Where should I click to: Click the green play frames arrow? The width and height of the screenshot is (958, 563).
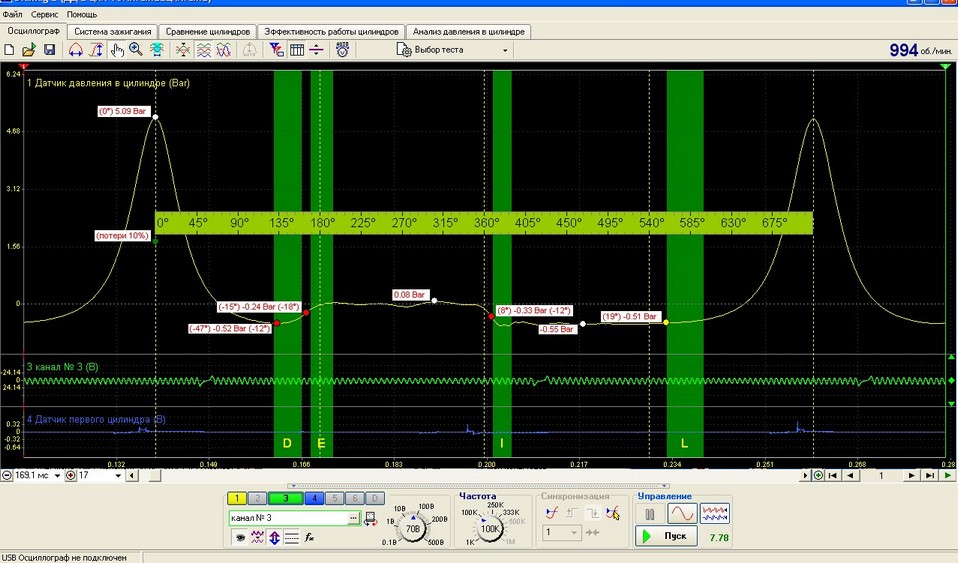coord(948,475)
